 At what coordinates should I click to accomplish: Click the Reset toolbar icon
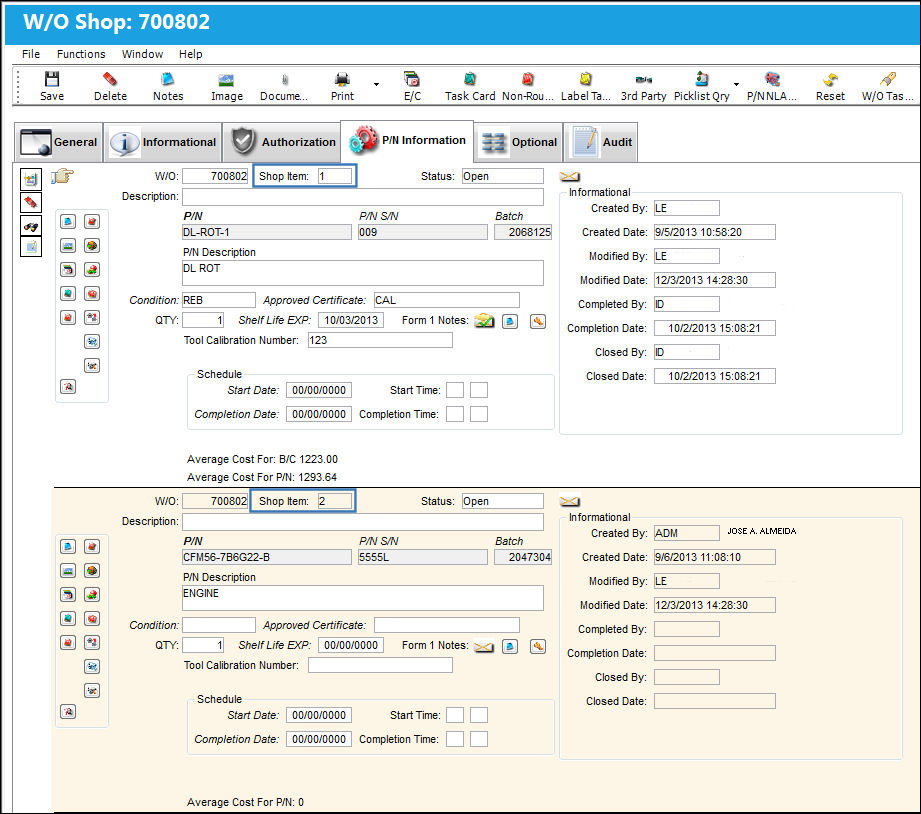(x=830, y=79)
